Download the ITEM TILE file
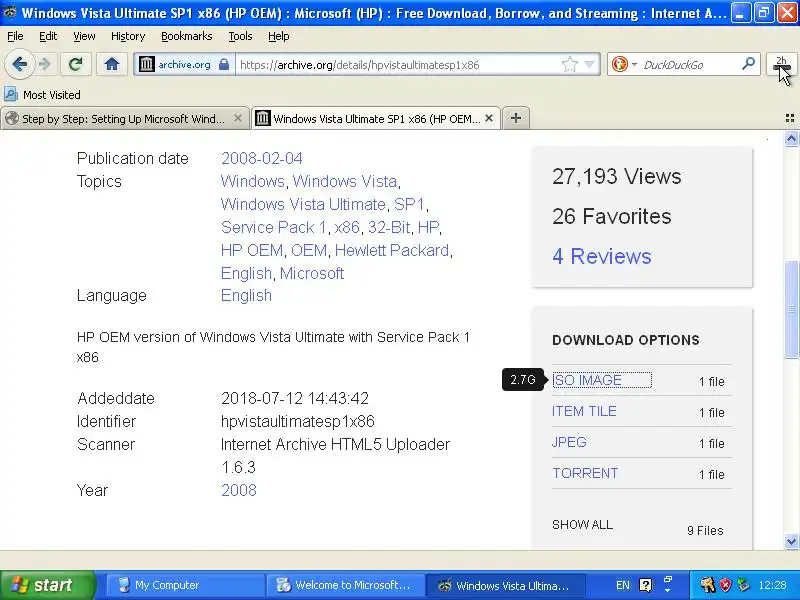 (x=584, y=411)
